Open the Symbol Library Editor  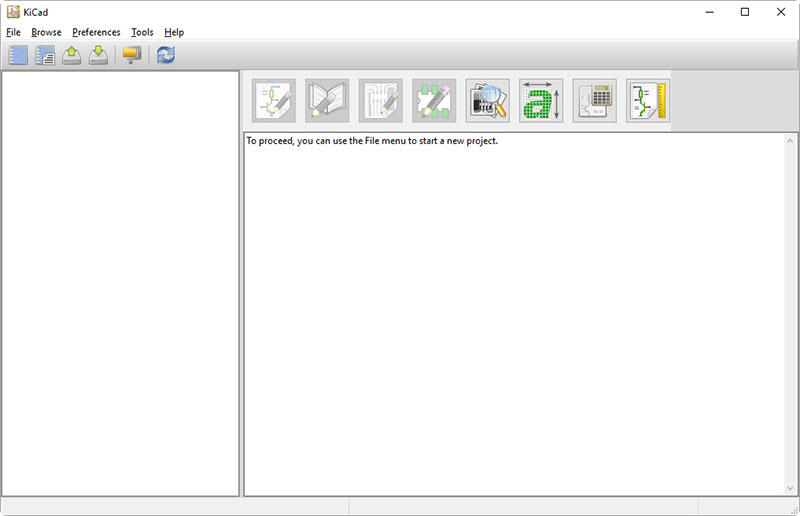pyautogui.click(x=327, y=101)
